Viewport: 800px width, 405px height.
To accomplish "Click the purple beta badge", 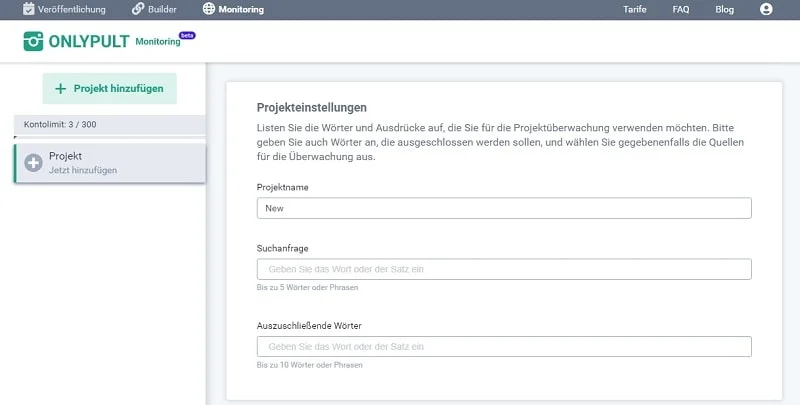I will click(186, 35).
